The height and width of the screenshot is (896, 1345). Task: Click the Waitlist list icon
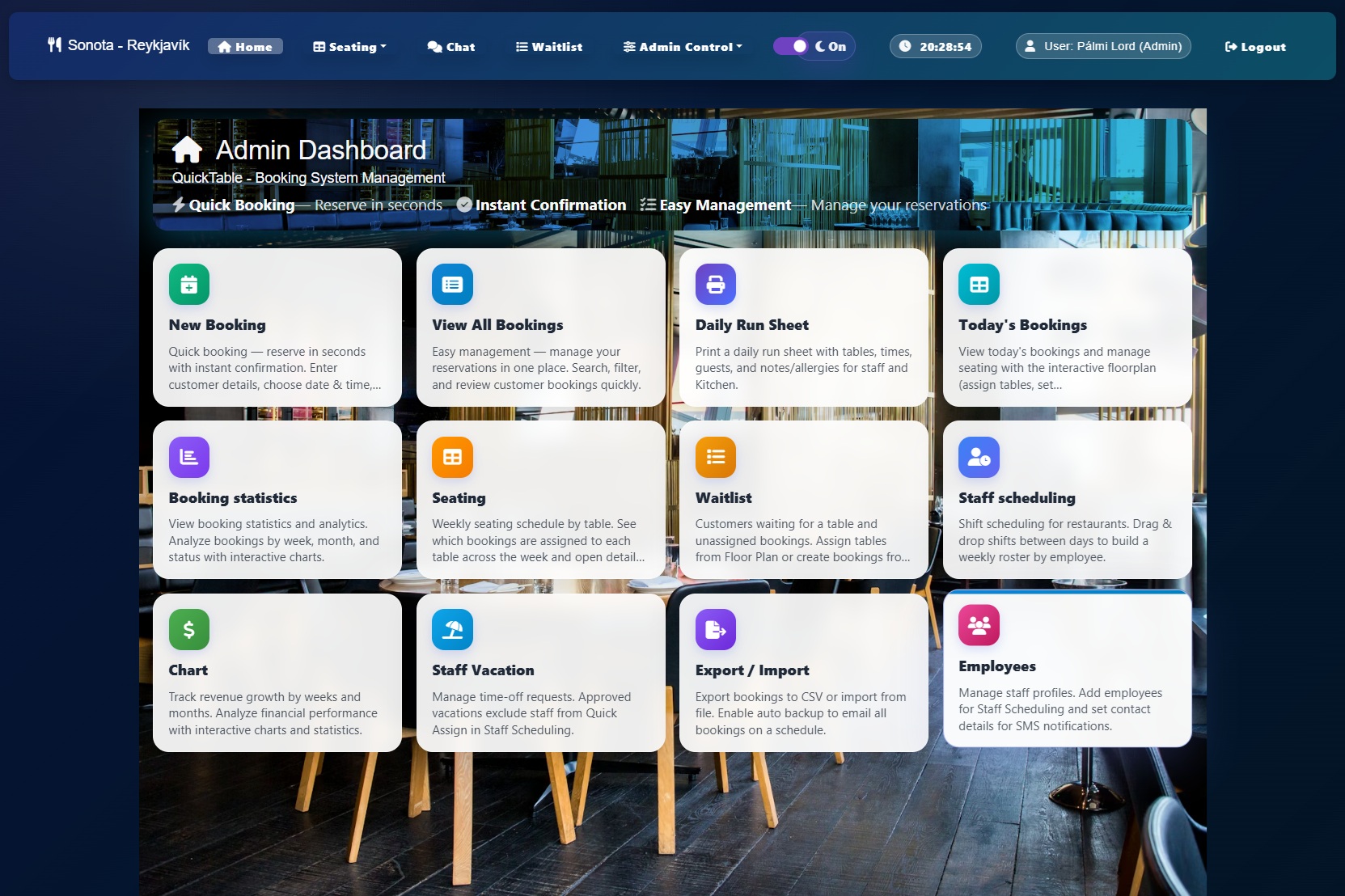[715, 457]
